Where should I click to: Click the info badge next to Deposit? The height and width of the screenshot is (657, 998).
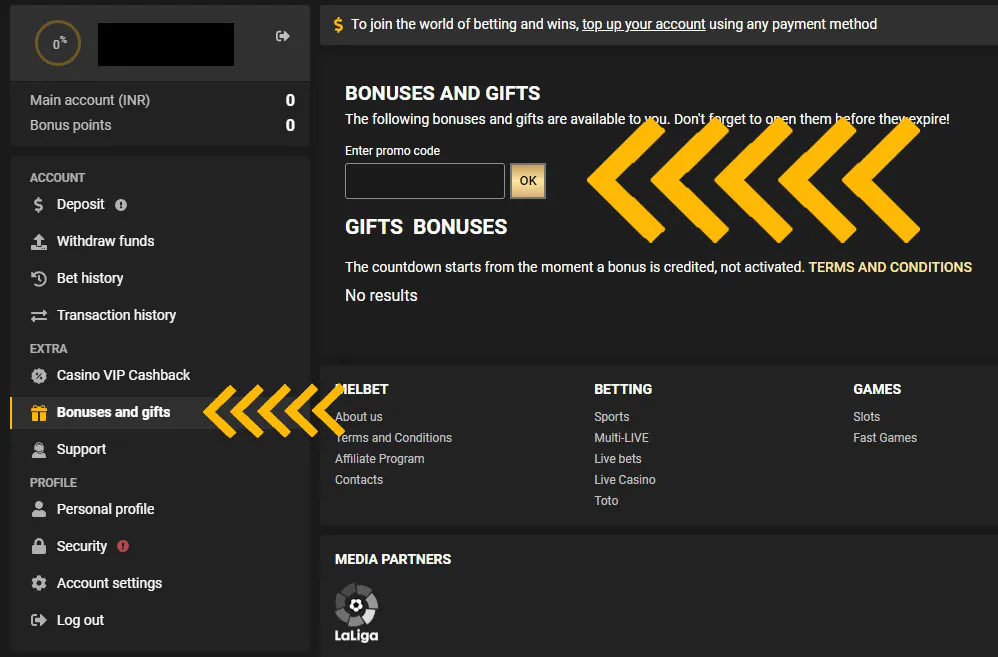tap(121, 204)
